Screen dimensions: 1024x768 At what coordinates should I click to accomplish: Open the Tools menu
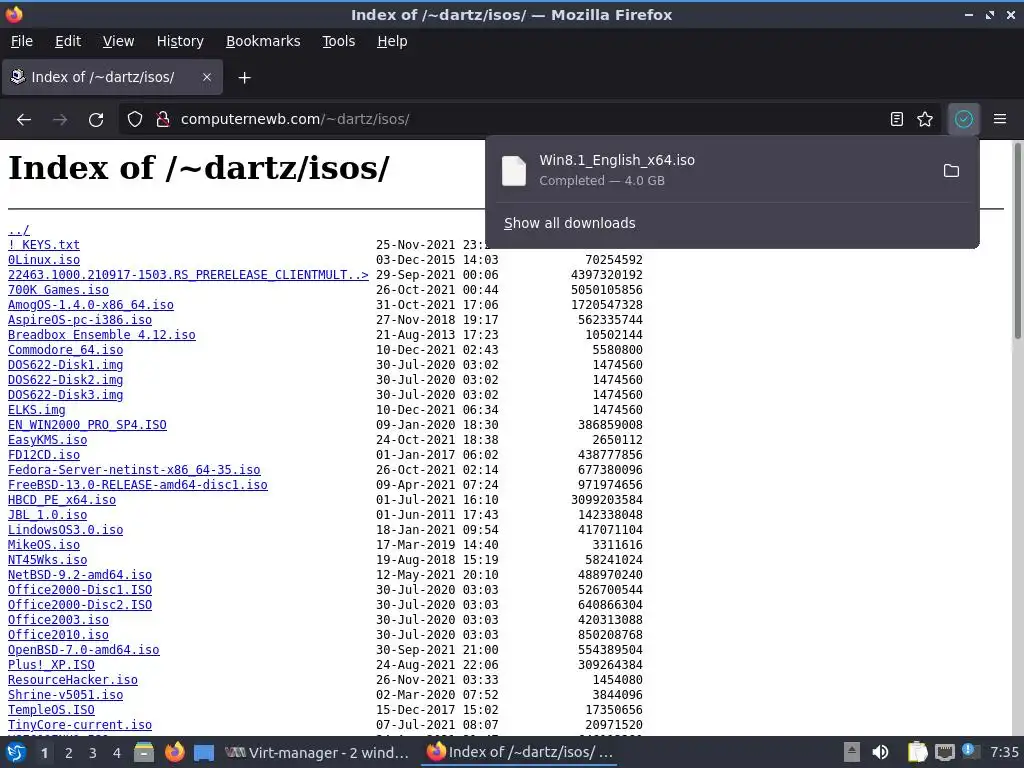(338, 41)
